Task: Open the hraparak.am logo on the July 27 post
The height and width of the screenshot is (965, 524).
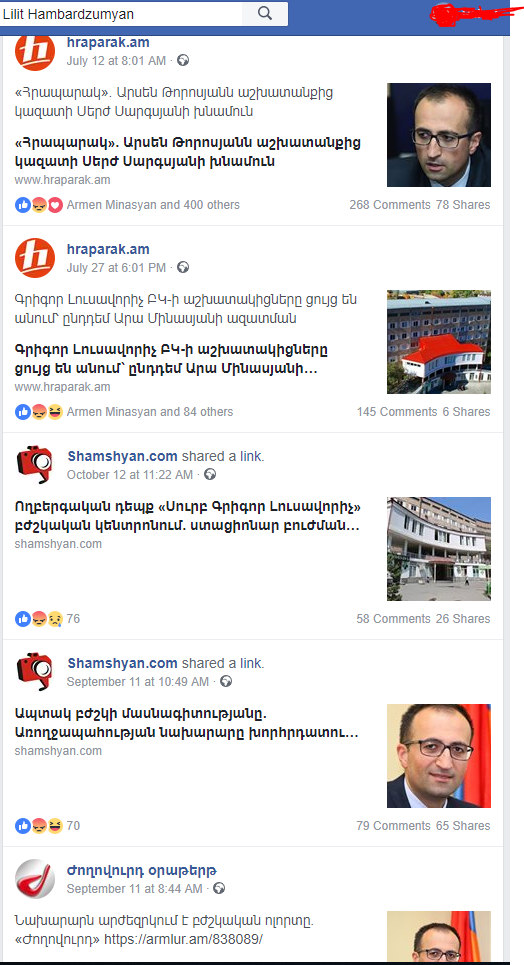Action: (x=35, y=257)
